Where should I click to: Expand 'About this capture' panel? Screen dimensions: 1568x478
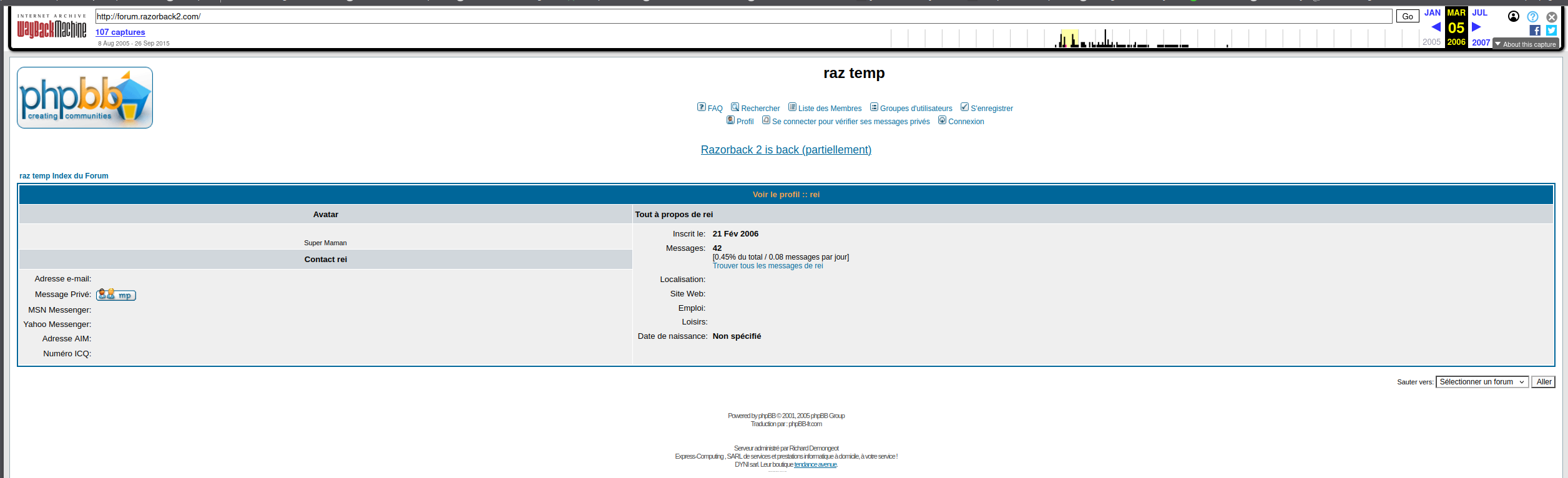click(x=1525, y=44)
